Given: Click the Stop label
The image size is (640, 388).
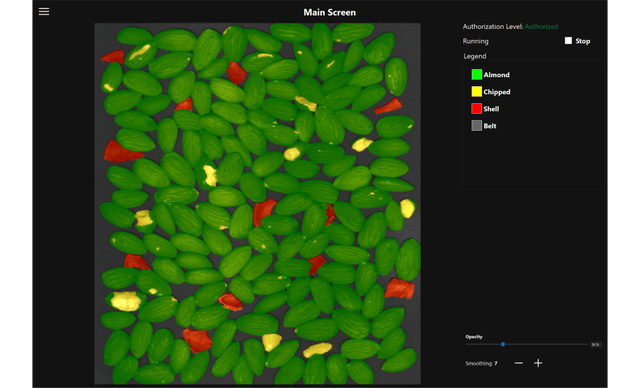Looking at the screenshot, I should (x=583, y=41).
